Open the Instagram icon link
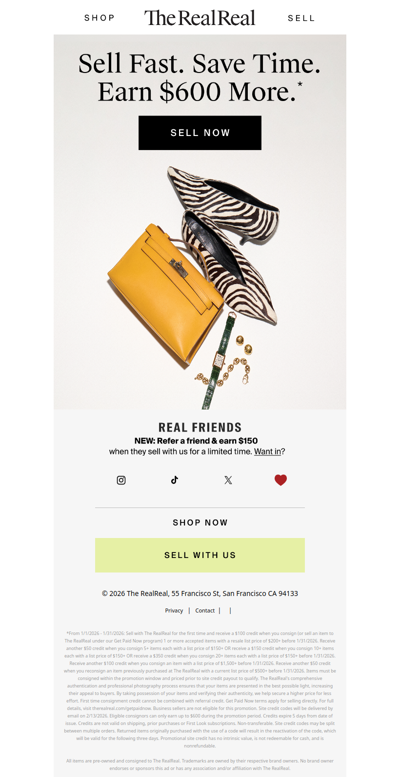 (x=121, y=480)
